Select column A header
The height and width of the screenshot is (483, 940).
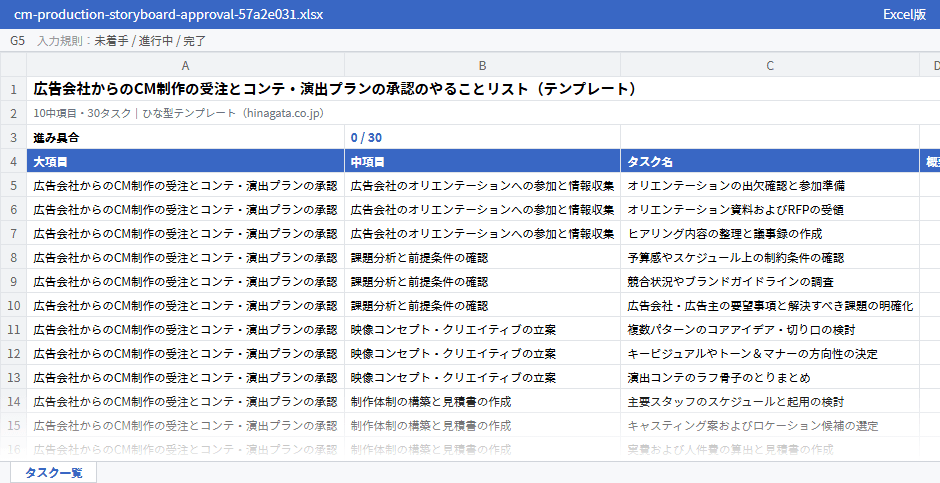point(185,65)
